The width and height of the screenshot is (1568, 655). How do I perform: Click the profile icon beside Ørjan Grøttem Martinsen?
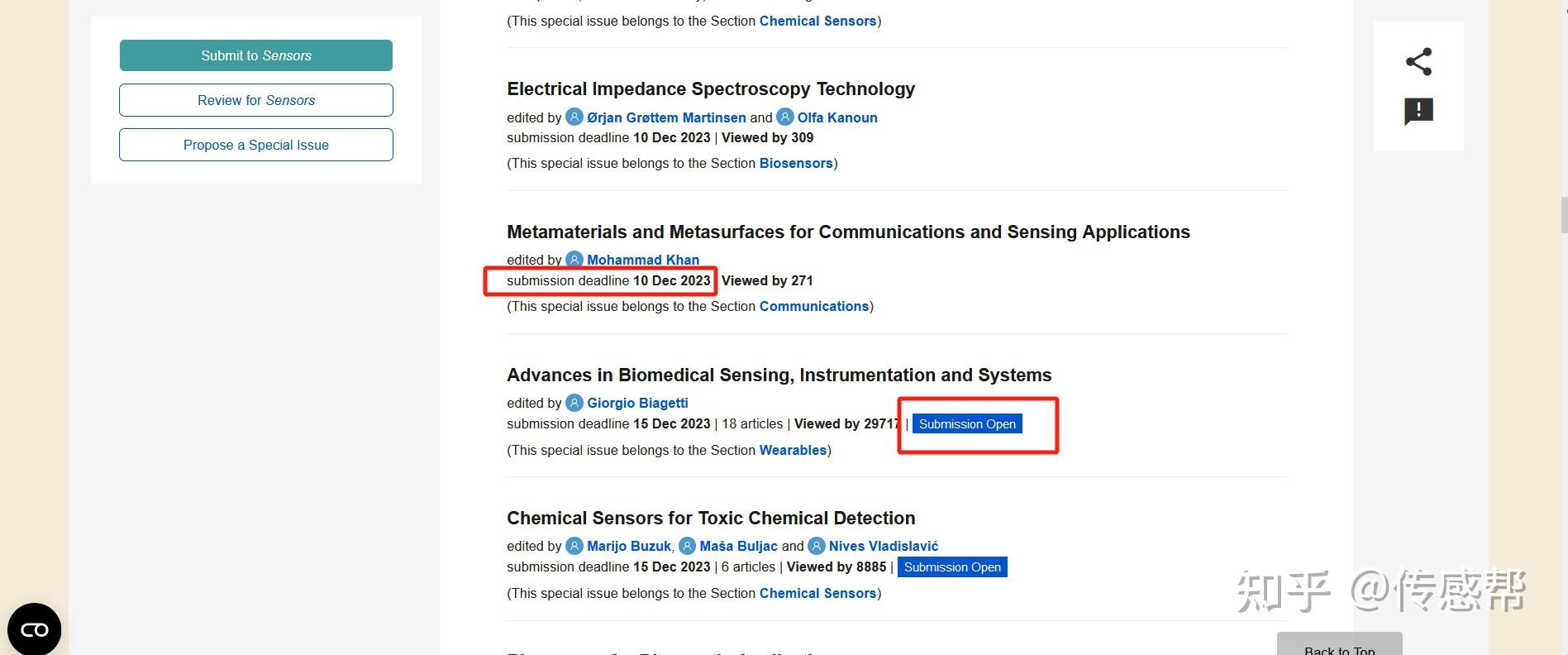[x=574, y=117]
